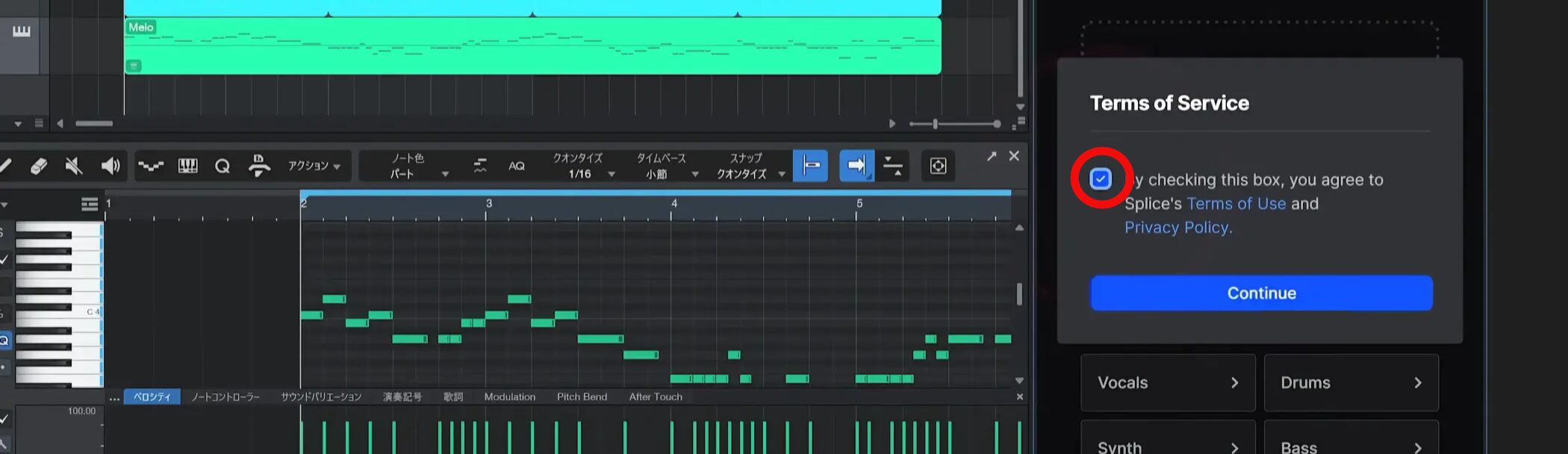Open the Vocals category
The height and width of the screenshot is (454, 1568).
point(1167,383)
